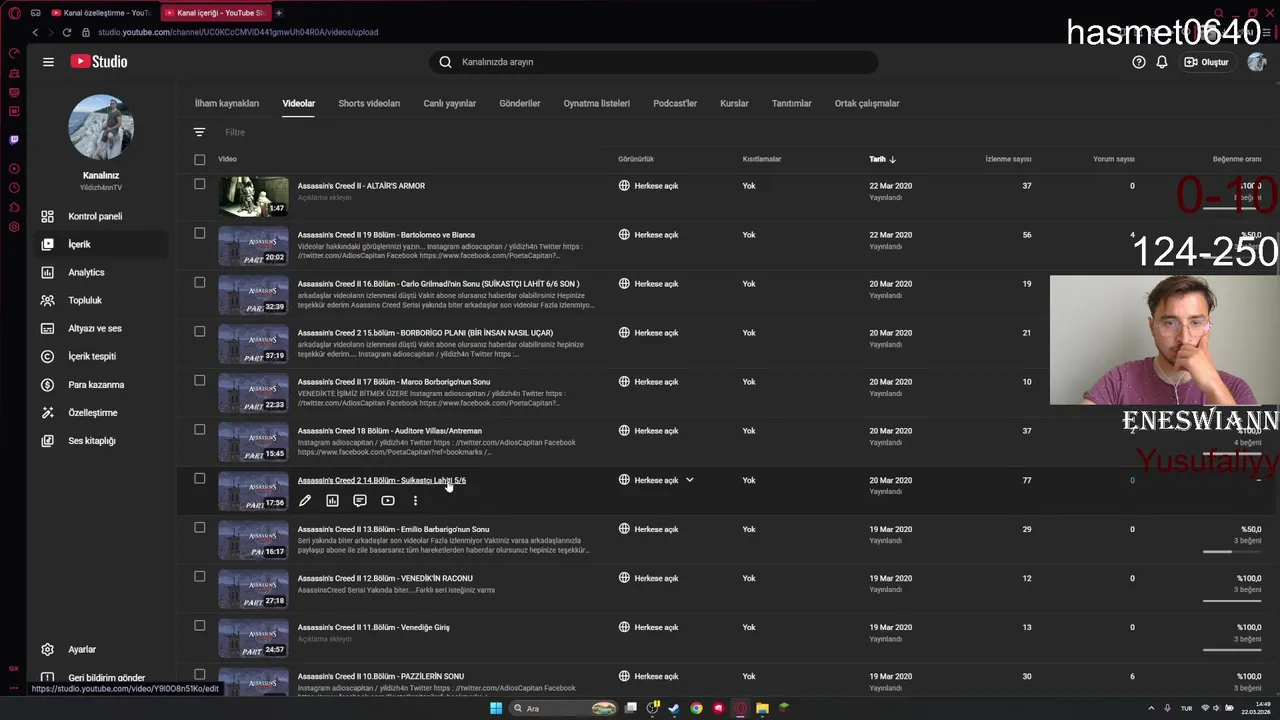Open comments icon for 14.Bölüm video
Image resolution: width=1280 pixels, height=720 pixels.
click(360, 501)
